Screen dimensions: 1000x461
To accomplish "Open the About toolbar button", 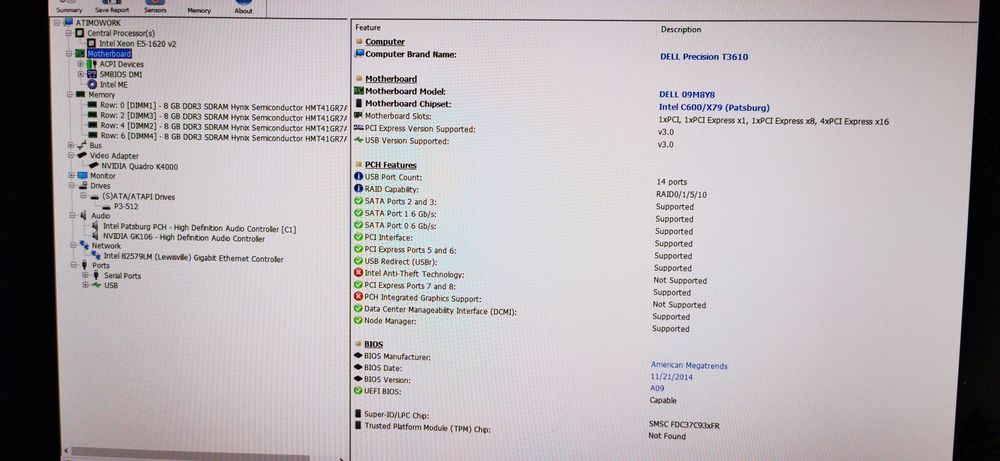I will 243,8.
